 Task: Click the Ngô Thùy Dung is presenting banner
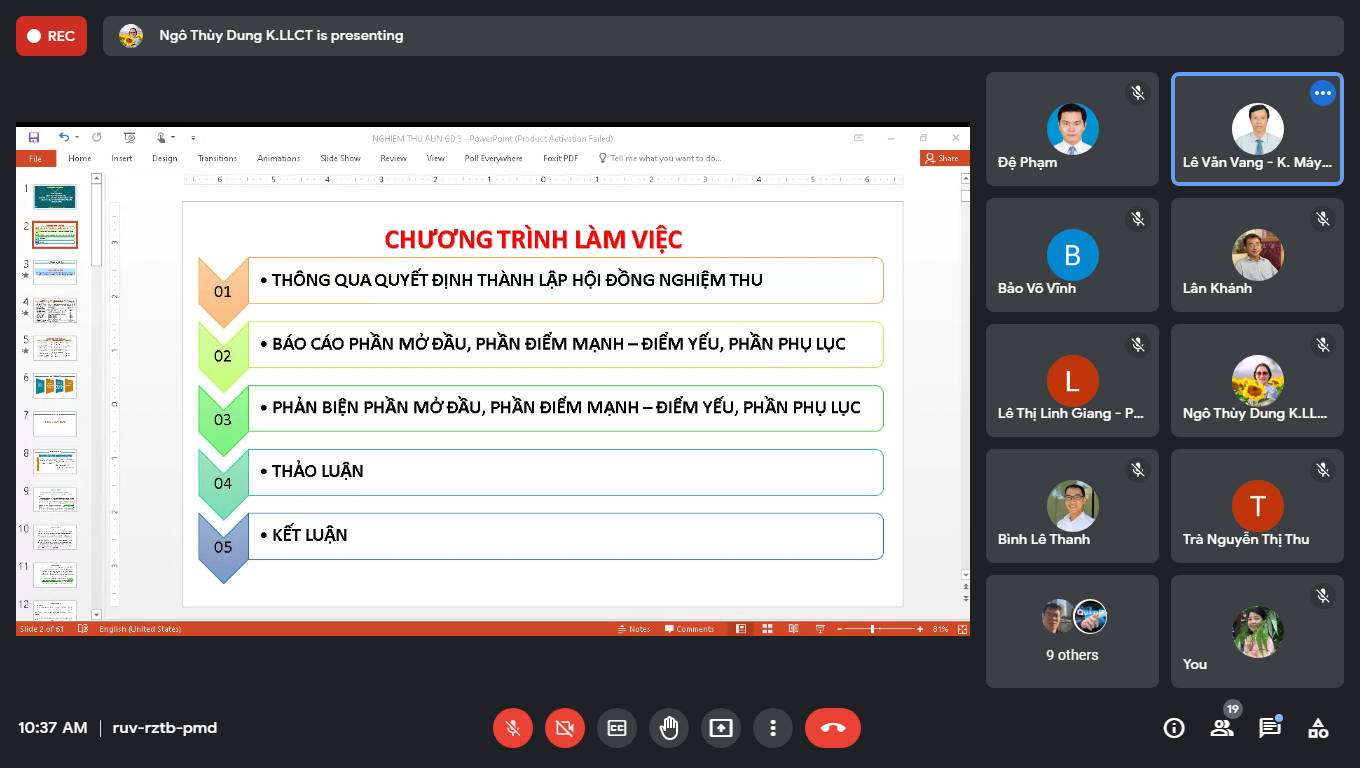[281, 36]
